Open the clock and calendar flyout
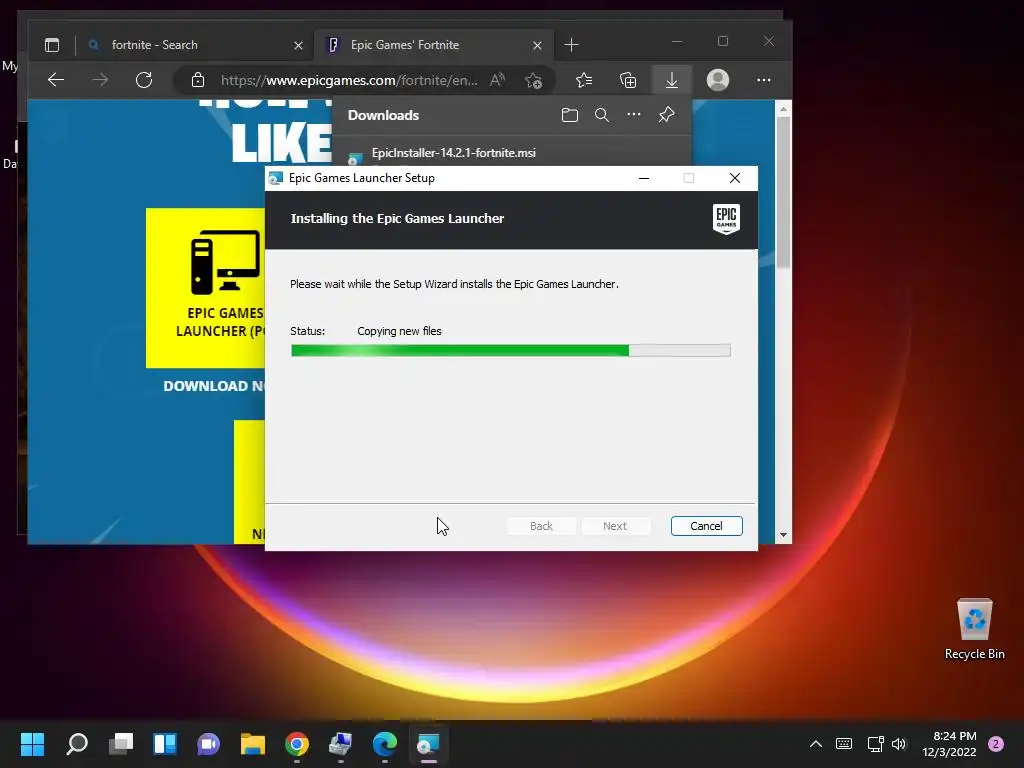The height and width of the screenshot is (768, 1024). coord(949,744)
